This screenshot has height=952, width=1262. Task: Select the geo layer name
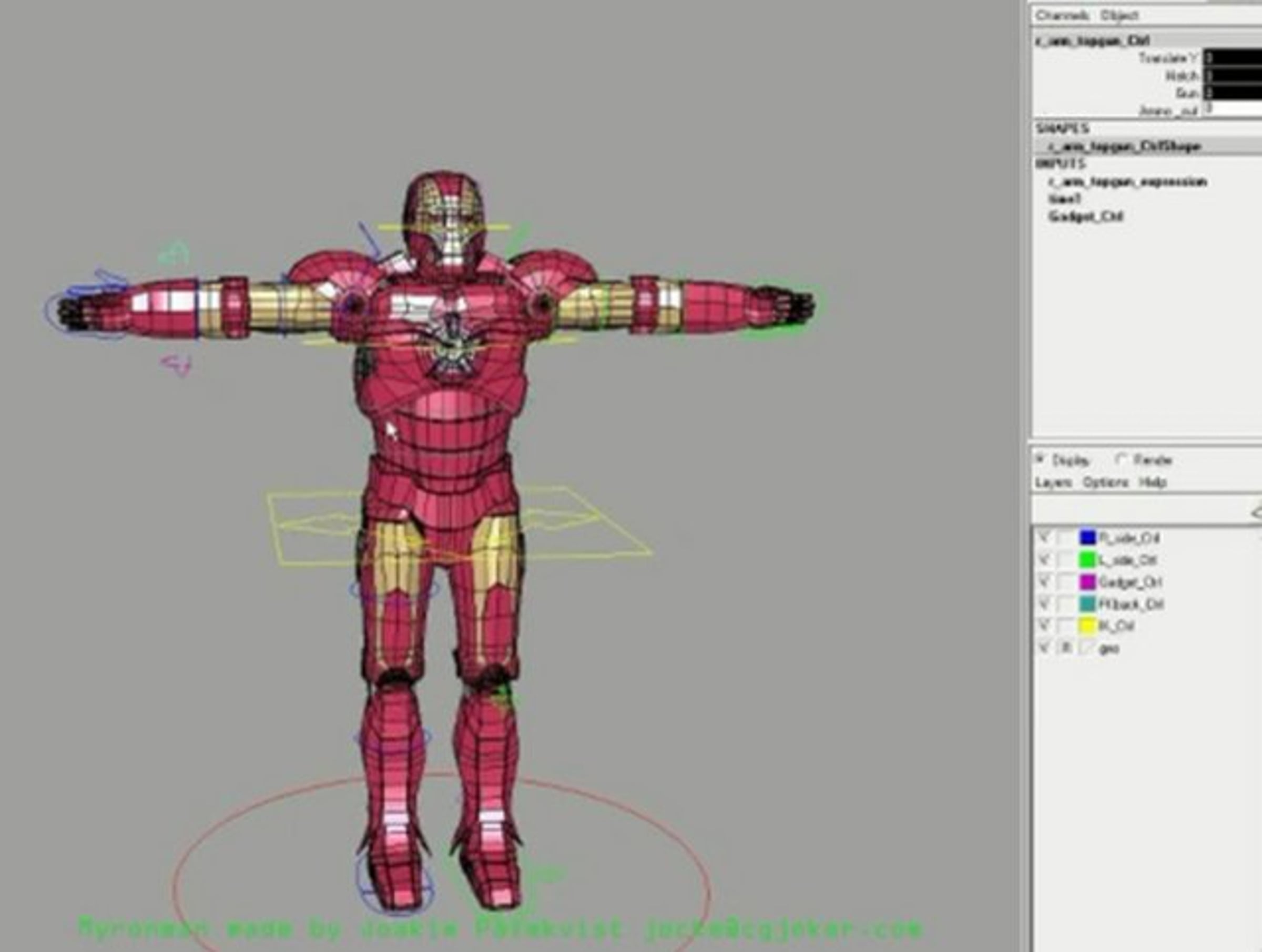tap(1108, 649)
